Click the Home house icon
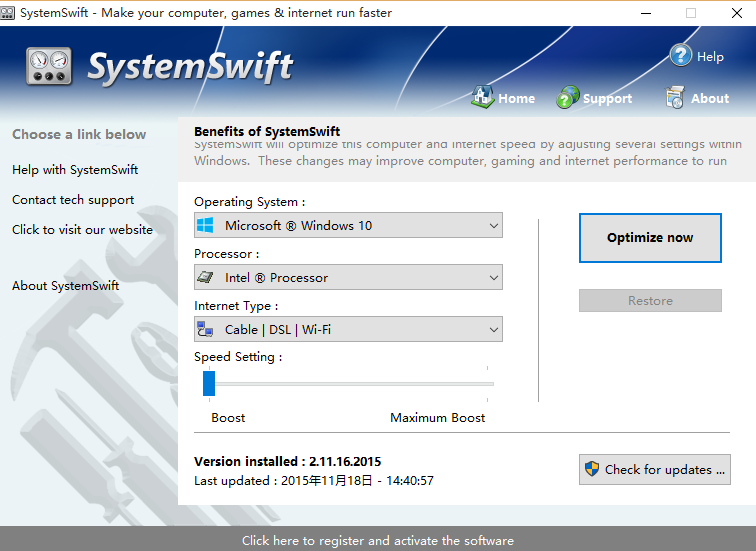The height and width of the screenshot is (551, 756). pos(483,97)
